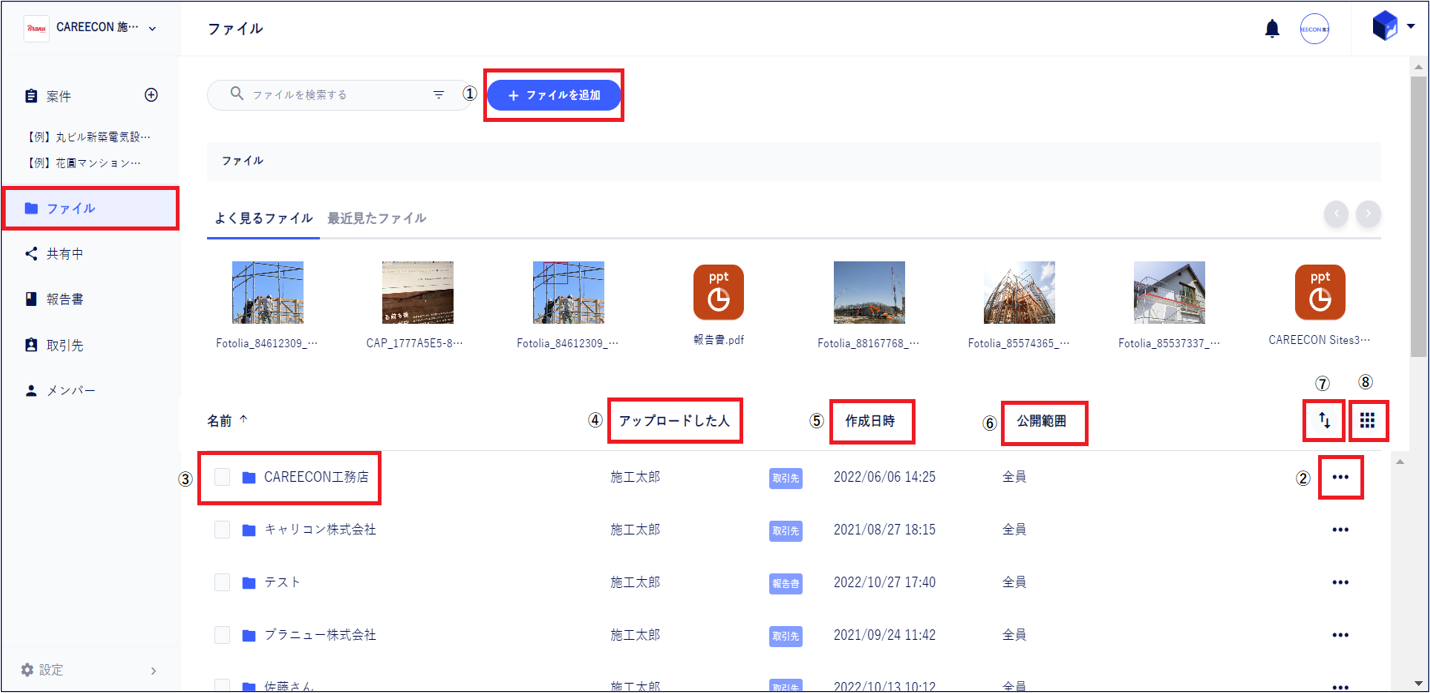Open the search filter options icon
The height and width of the screenshot is (693, 1430).
pyautogui.click(x=438, y=95)
